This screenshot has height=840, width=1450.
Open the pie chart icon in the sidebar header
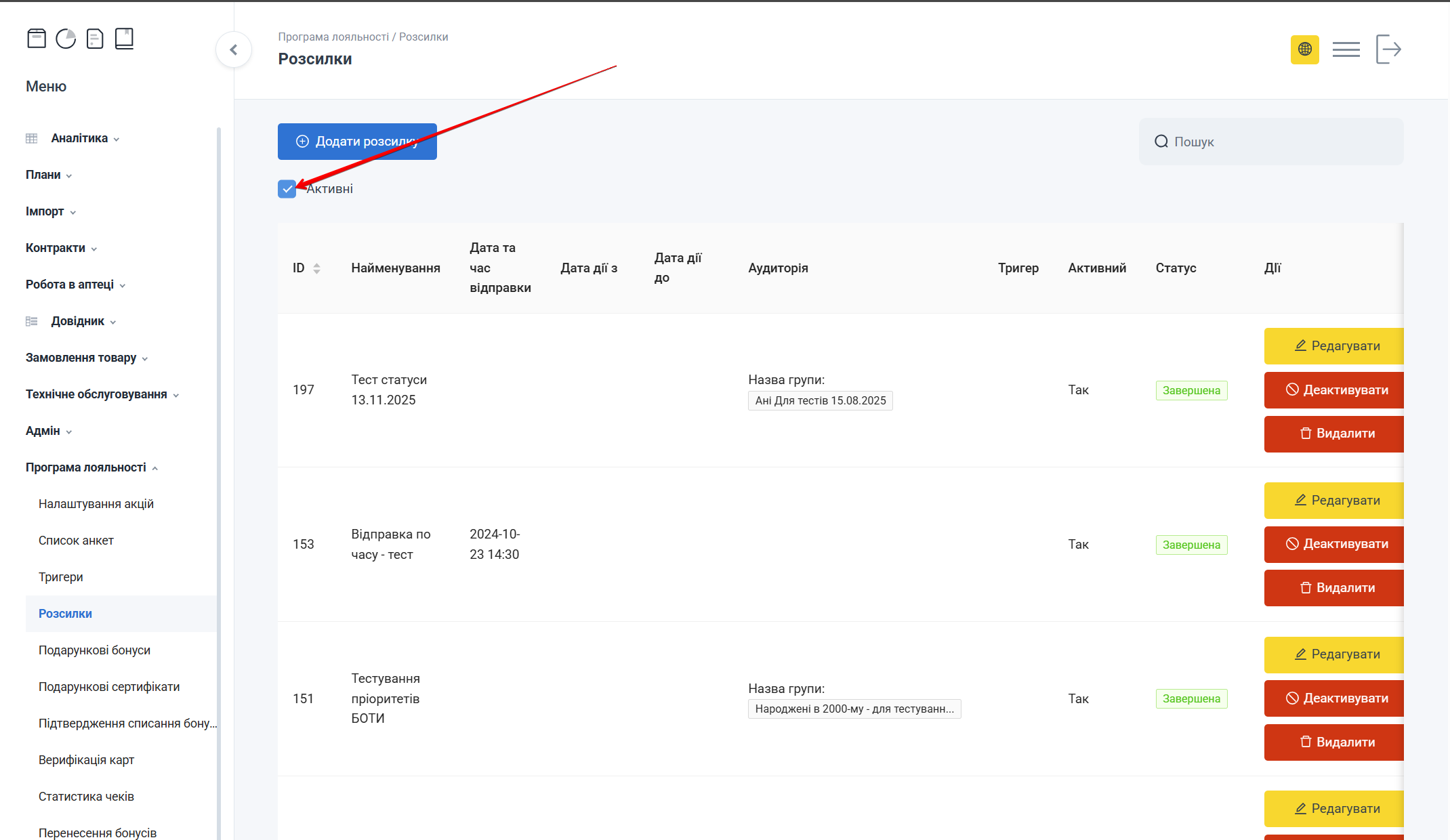point(66,39)
